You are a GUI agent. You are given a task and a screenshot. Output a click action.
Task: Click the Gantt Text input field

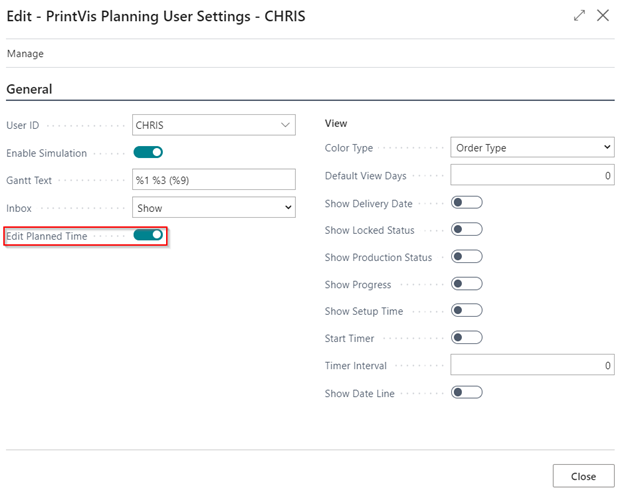(x=214, y=180)
